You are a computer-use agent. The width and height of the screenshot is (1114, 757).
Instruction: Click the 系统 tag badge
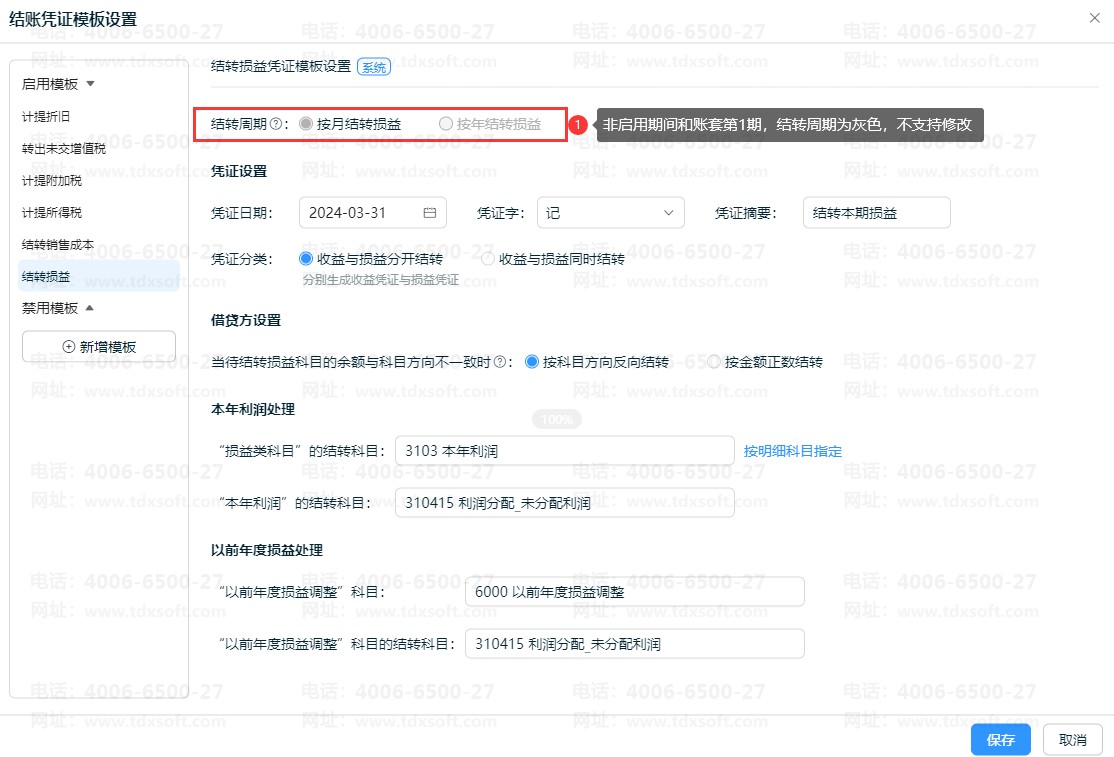point(374,68)
